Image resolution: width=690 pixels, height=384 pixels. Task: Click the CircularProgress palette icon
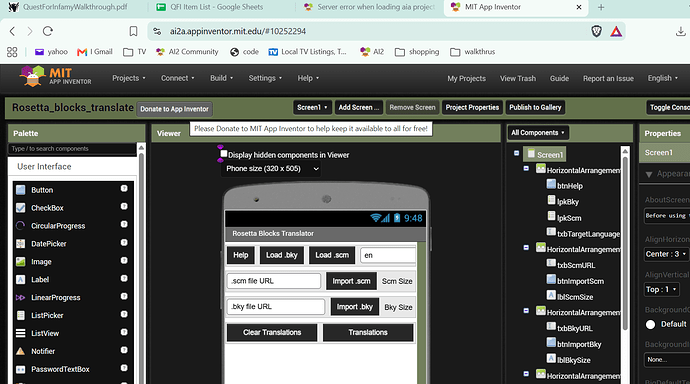tap(21, 226)
